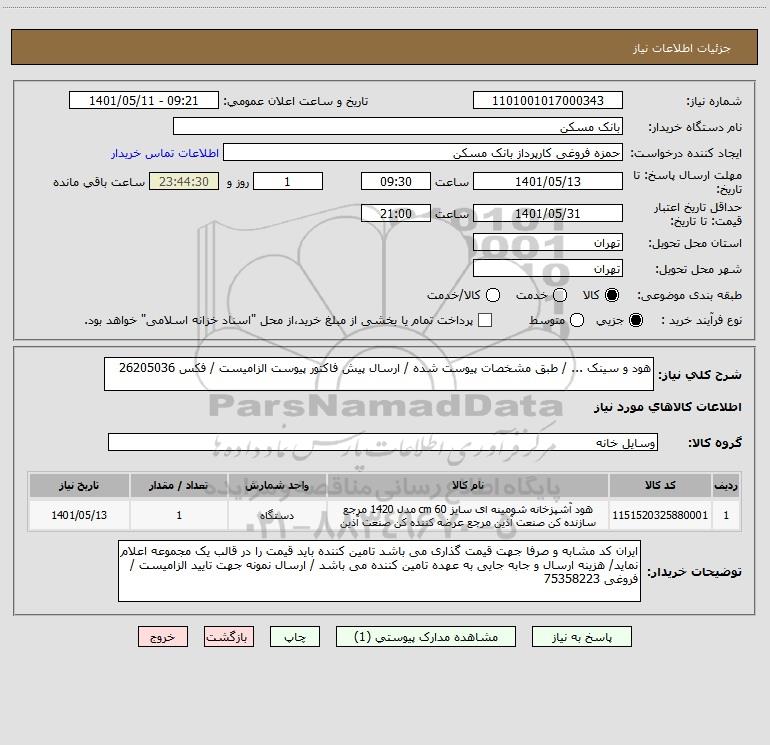Select the کالا radio button
Screen dimensions: 770x745
(x=612, y=295)
